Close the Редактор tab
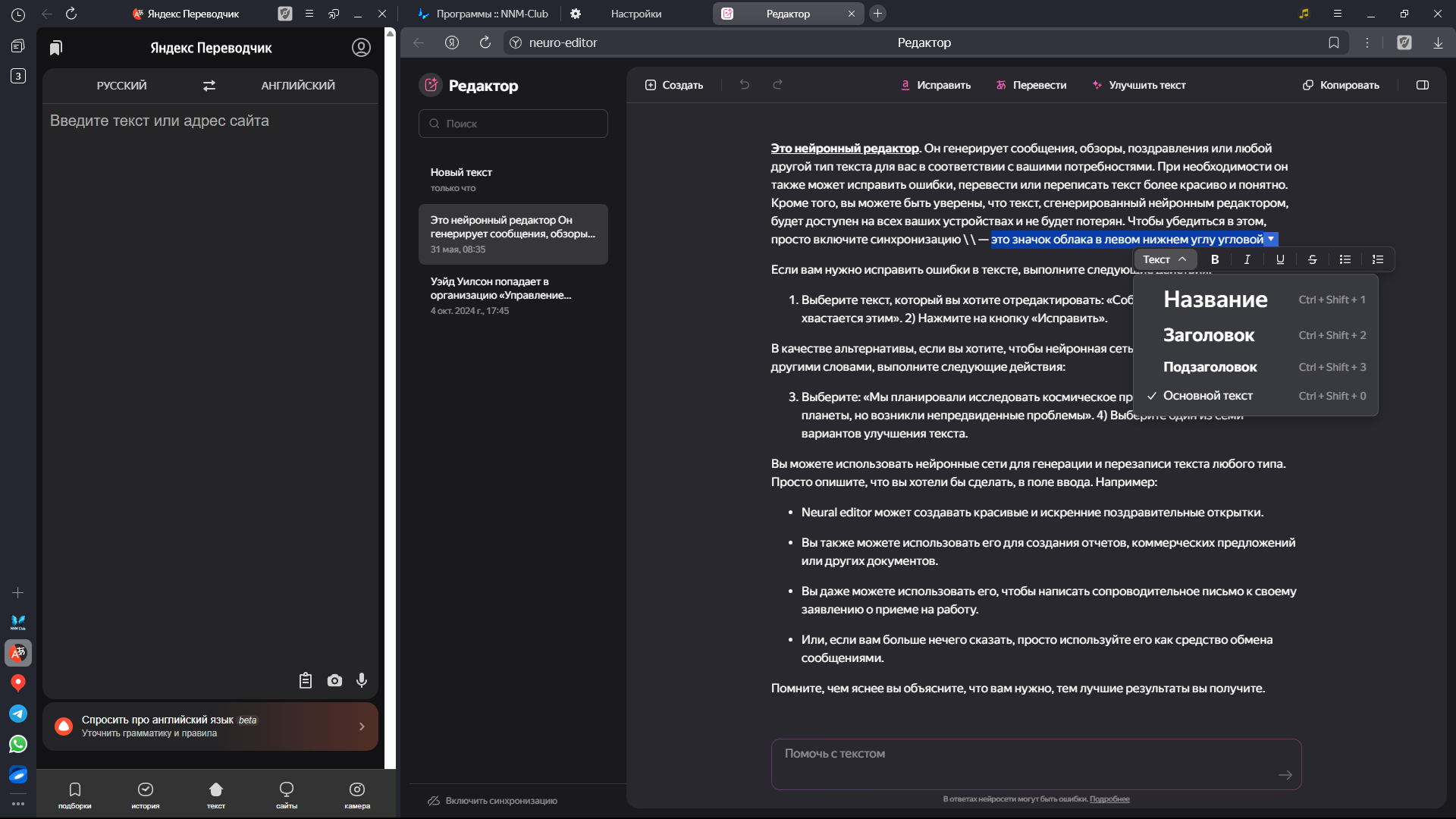 click(852, 14)
